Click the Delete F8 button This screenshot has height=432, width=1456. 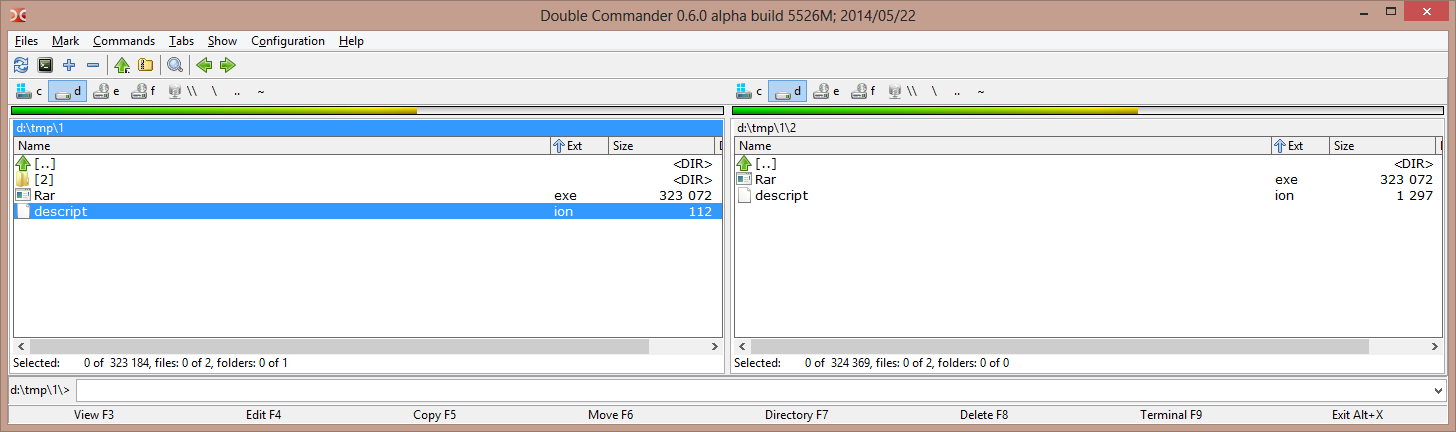(983, 414)
